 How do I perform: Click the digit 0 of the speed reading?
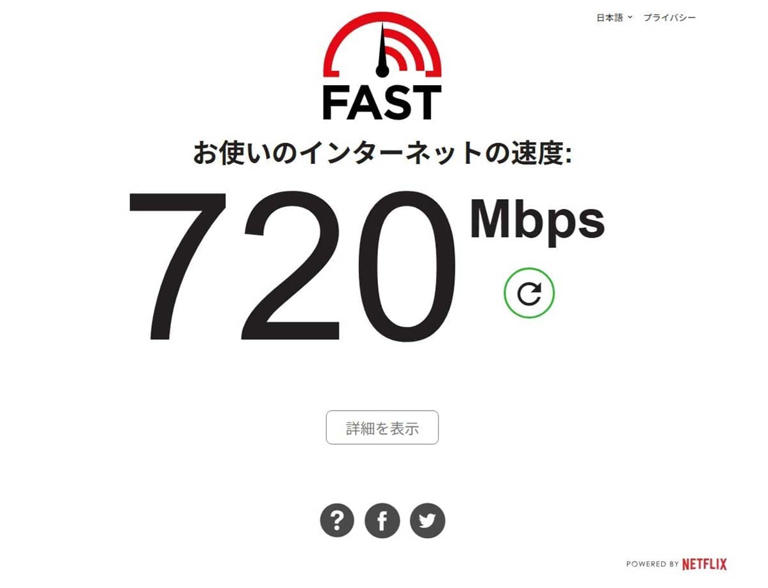[x=408, y=266]
